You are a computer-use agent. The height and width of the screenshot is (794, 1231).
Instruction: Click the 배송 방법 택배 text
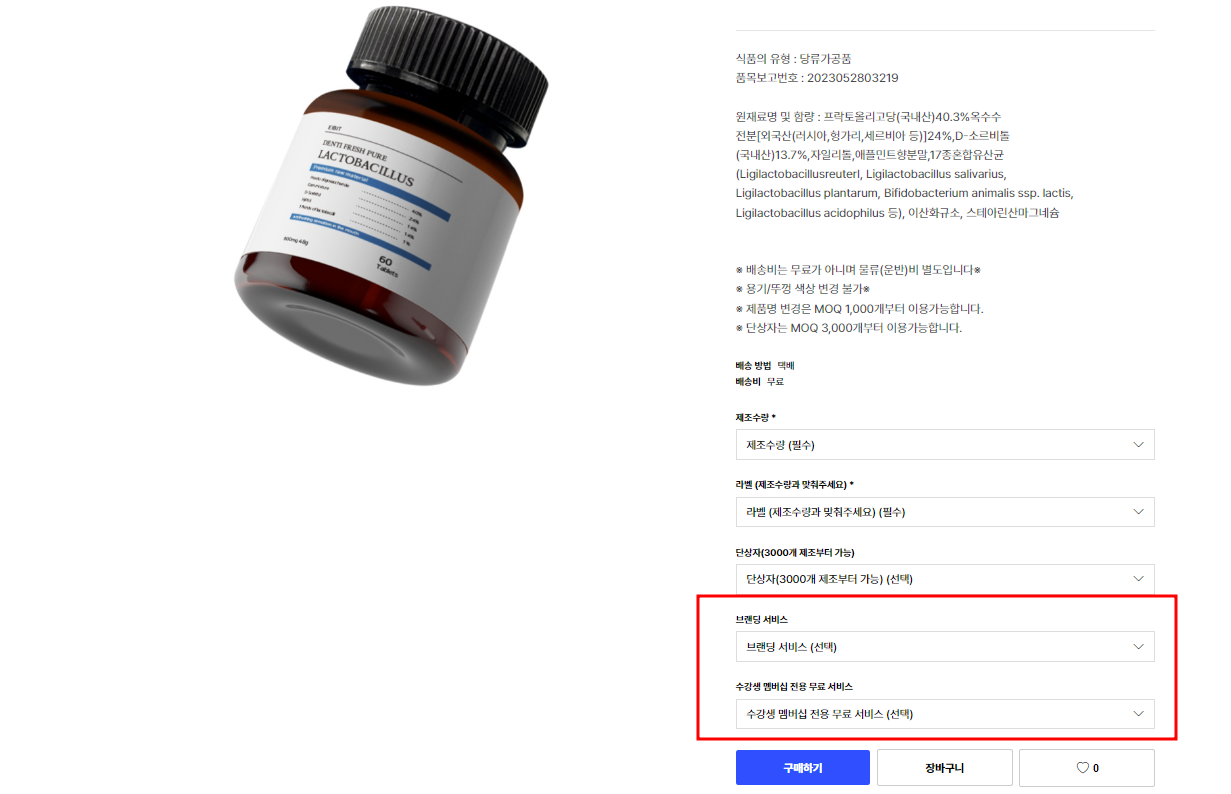765,366
